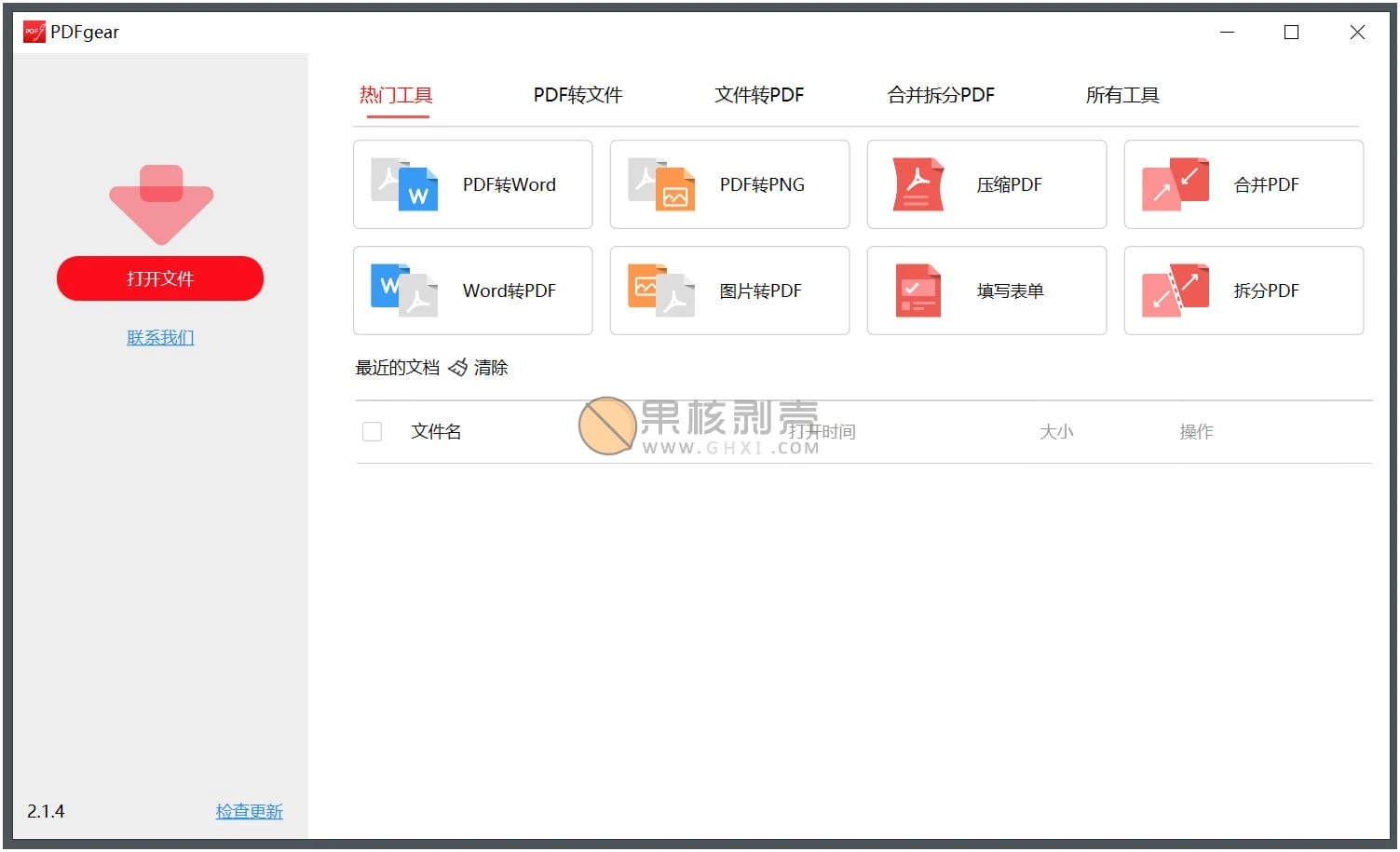The width and height of the screenshot is (1400, 852).
Task: Open the 拆分PDF split icon
Action: click(1175, 291)
